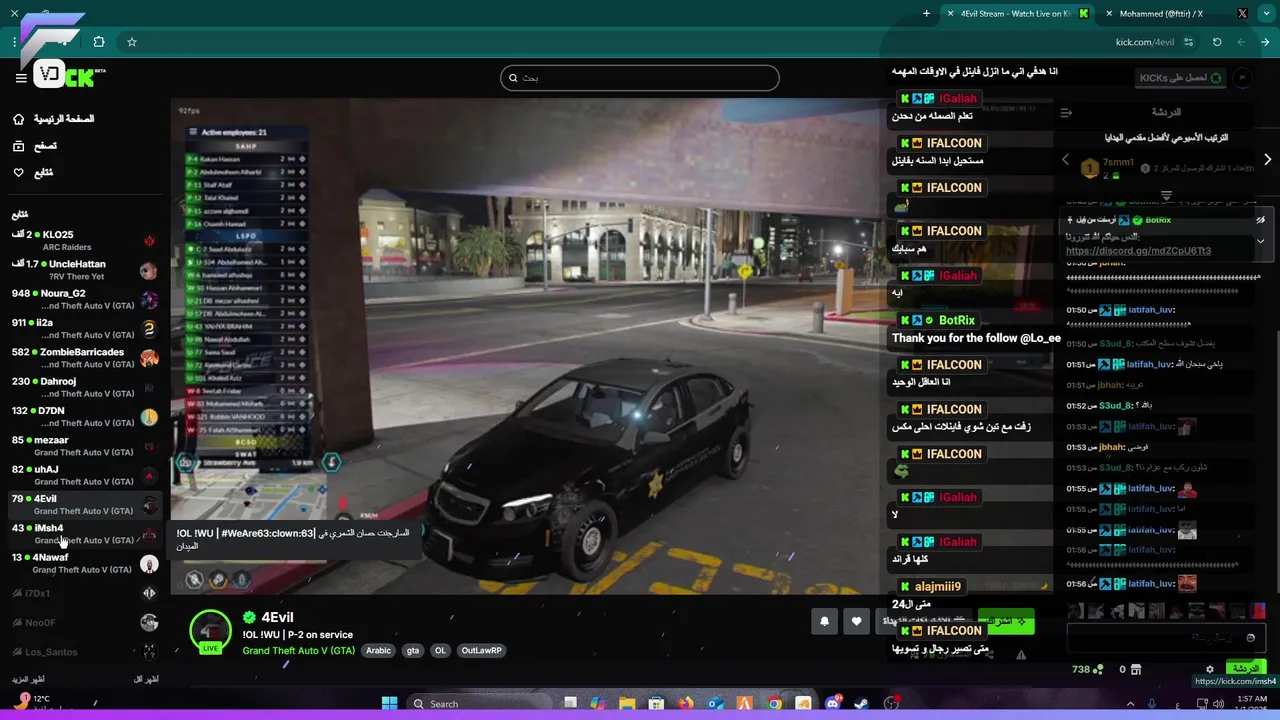Open Noura_G2 channel in sidebar
1280x720 pixels.
click(x=85, y=299)
